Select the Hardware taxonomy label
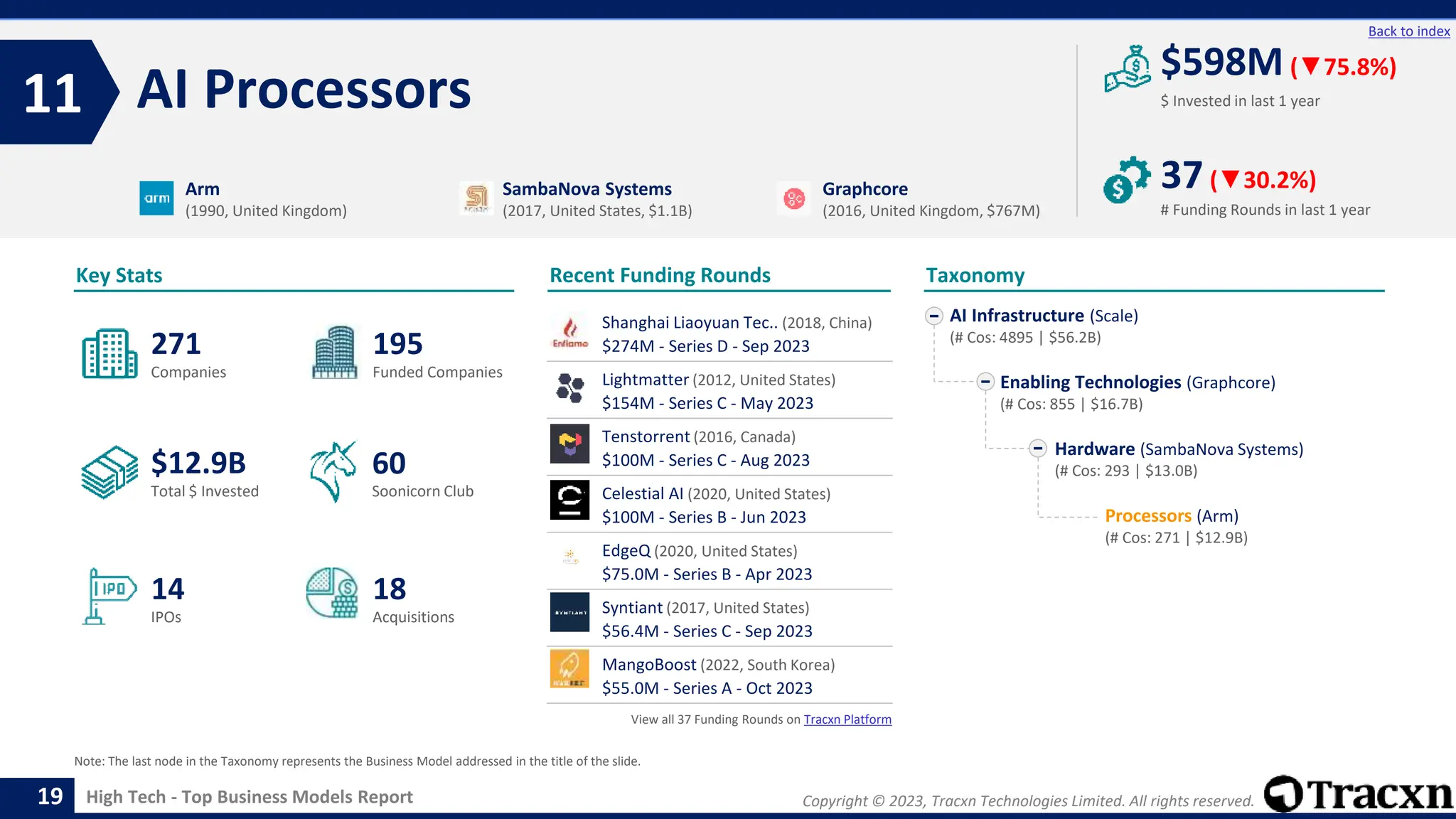The width and height of the screenshot is (1456, 819). 1095,449
